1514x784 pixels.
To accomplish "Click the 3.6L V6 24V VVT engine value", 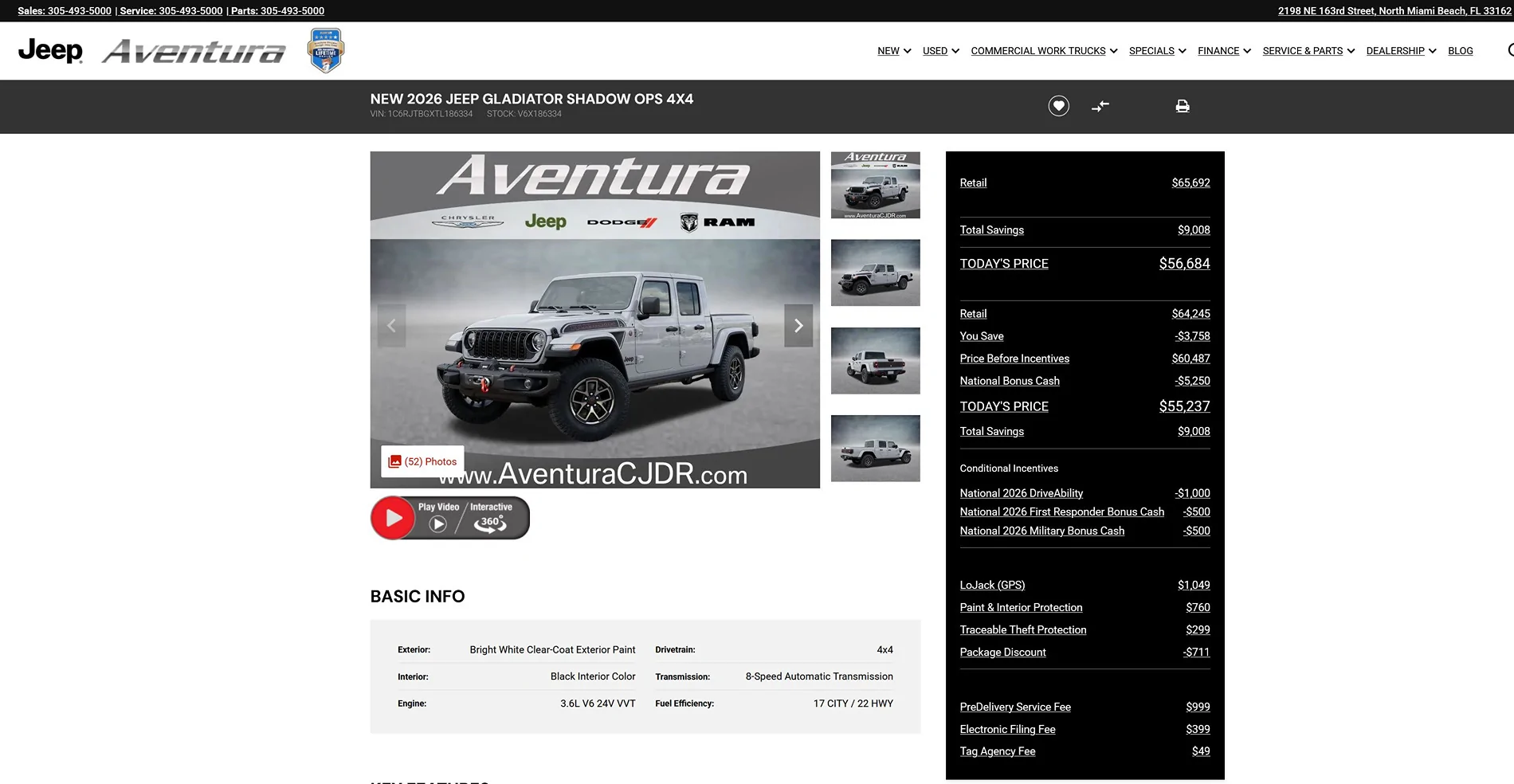I will coord(598,704).
